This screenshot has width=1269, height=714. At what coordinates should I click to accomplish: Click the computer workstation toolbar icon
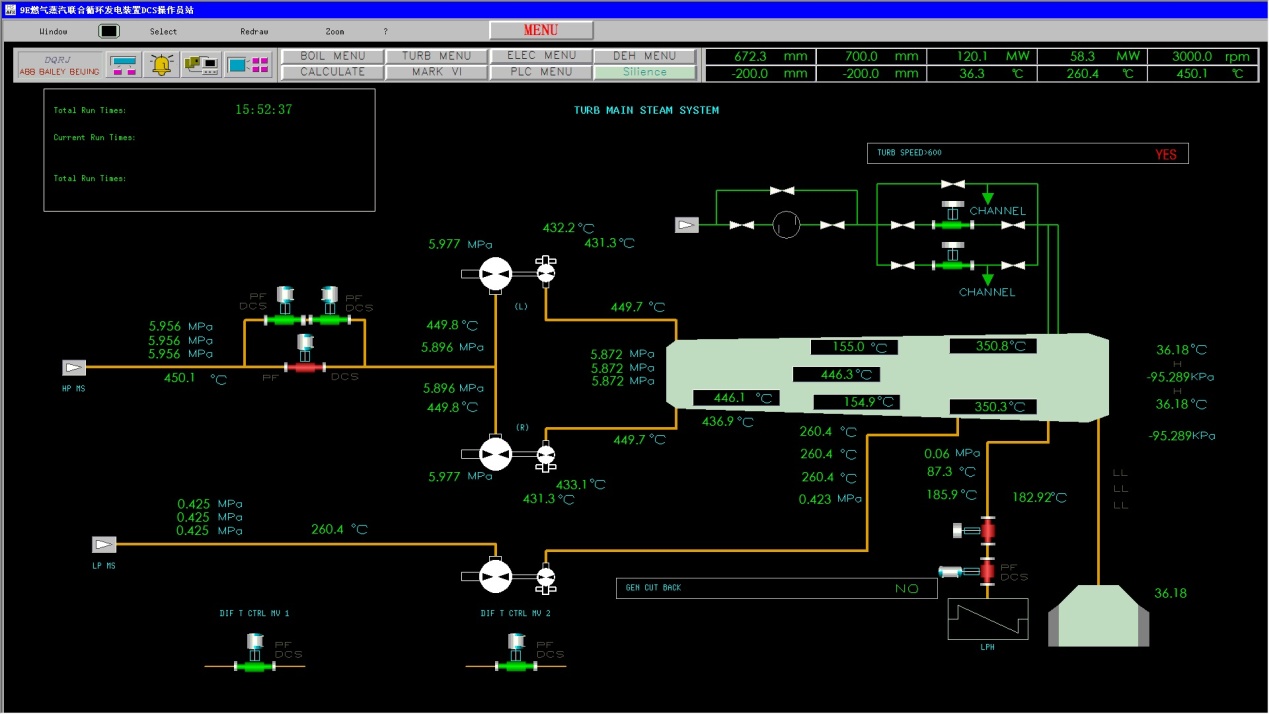tap(203, 65)
